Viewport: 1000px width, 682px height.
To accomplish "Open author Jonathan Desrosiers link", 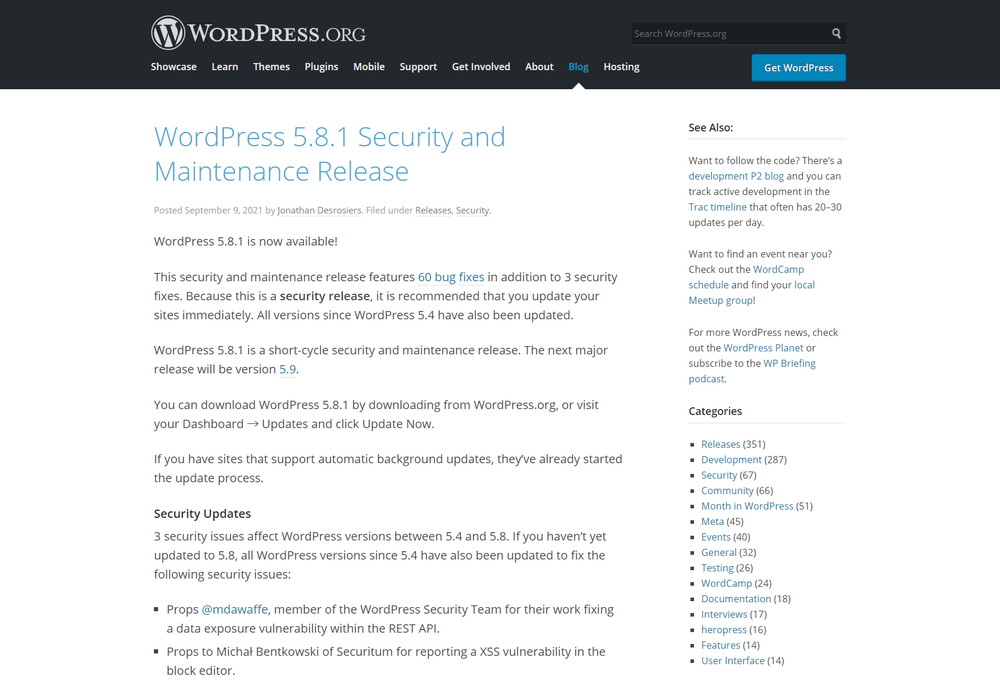I will click(320, 211).
